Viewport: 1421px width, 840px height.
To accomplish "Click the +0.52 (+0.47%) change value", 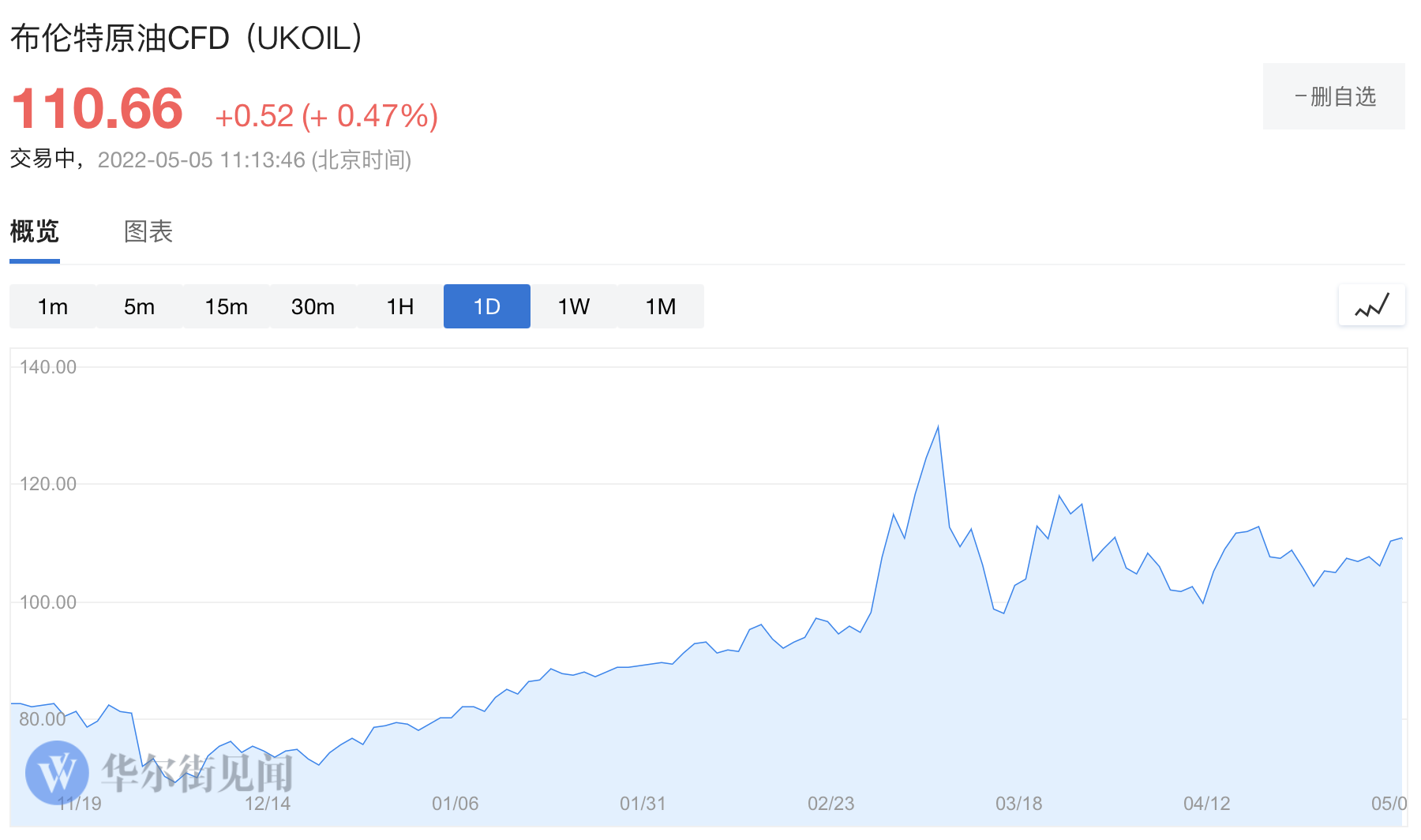I will coord(326,116).
